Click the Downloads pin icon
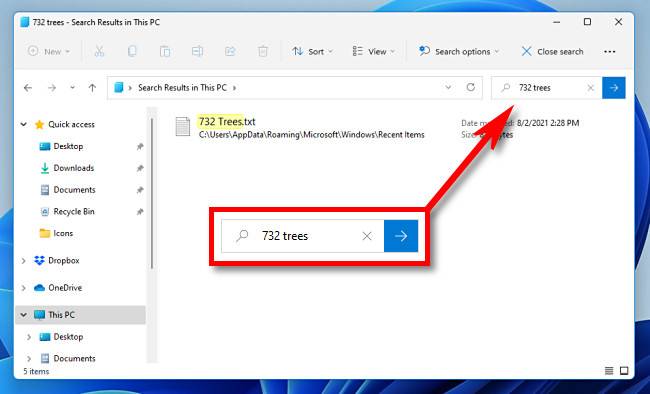Image resolution: width=650 pixels, height=394 pixels. [x=140, y=168]
